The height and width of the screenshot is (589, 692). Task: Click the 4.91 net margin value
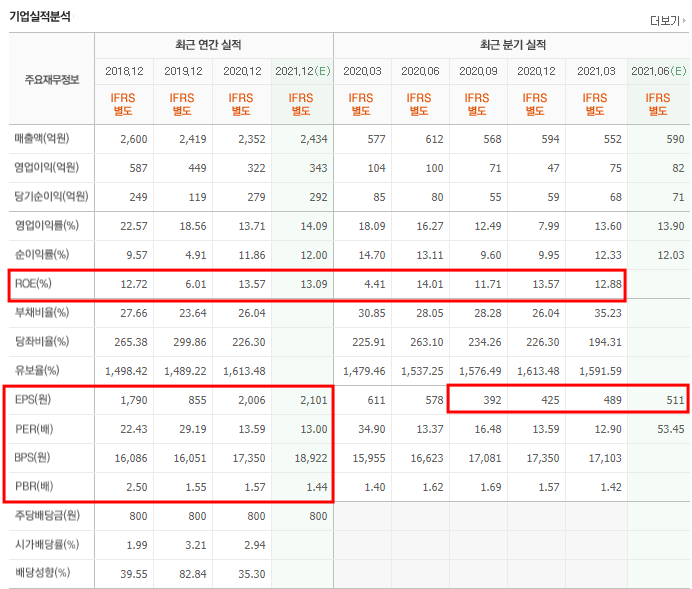tap(196, 255)
